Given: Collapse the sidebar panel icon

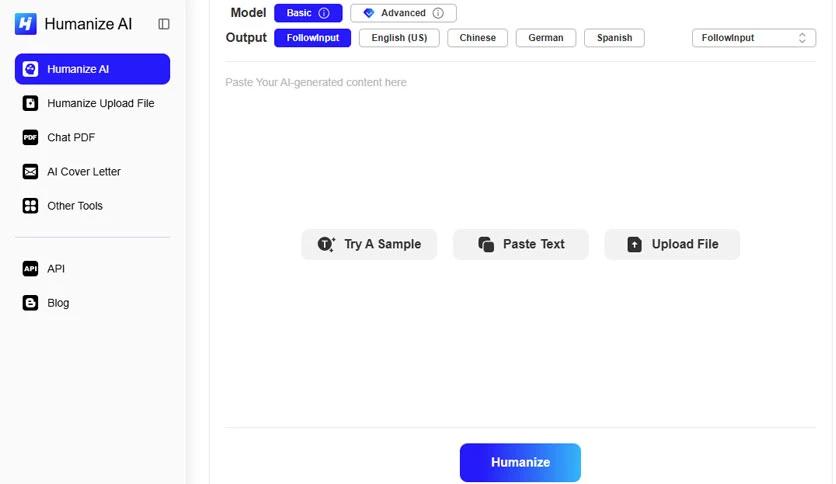Looking at the screenshot, I should [164, 24].
